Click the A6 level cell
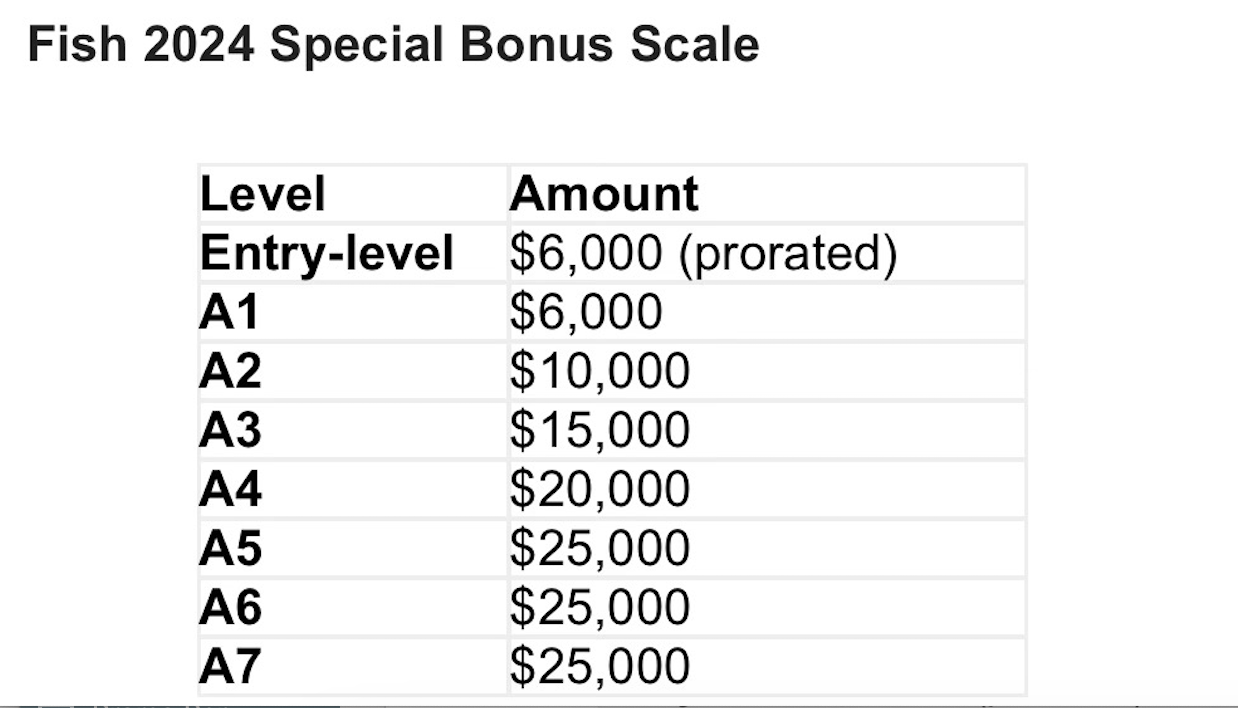This screenshot has width=1238, height=708. click(230, 608)
